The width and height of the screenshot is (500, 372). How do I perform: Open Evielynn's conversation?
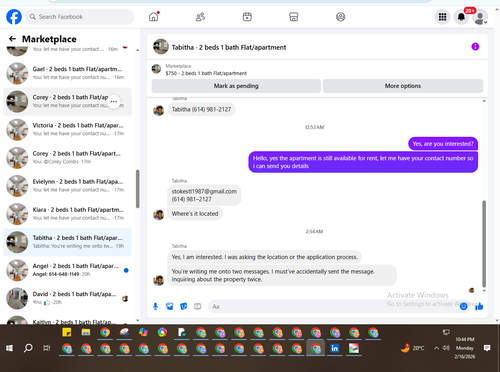point(67,186)
